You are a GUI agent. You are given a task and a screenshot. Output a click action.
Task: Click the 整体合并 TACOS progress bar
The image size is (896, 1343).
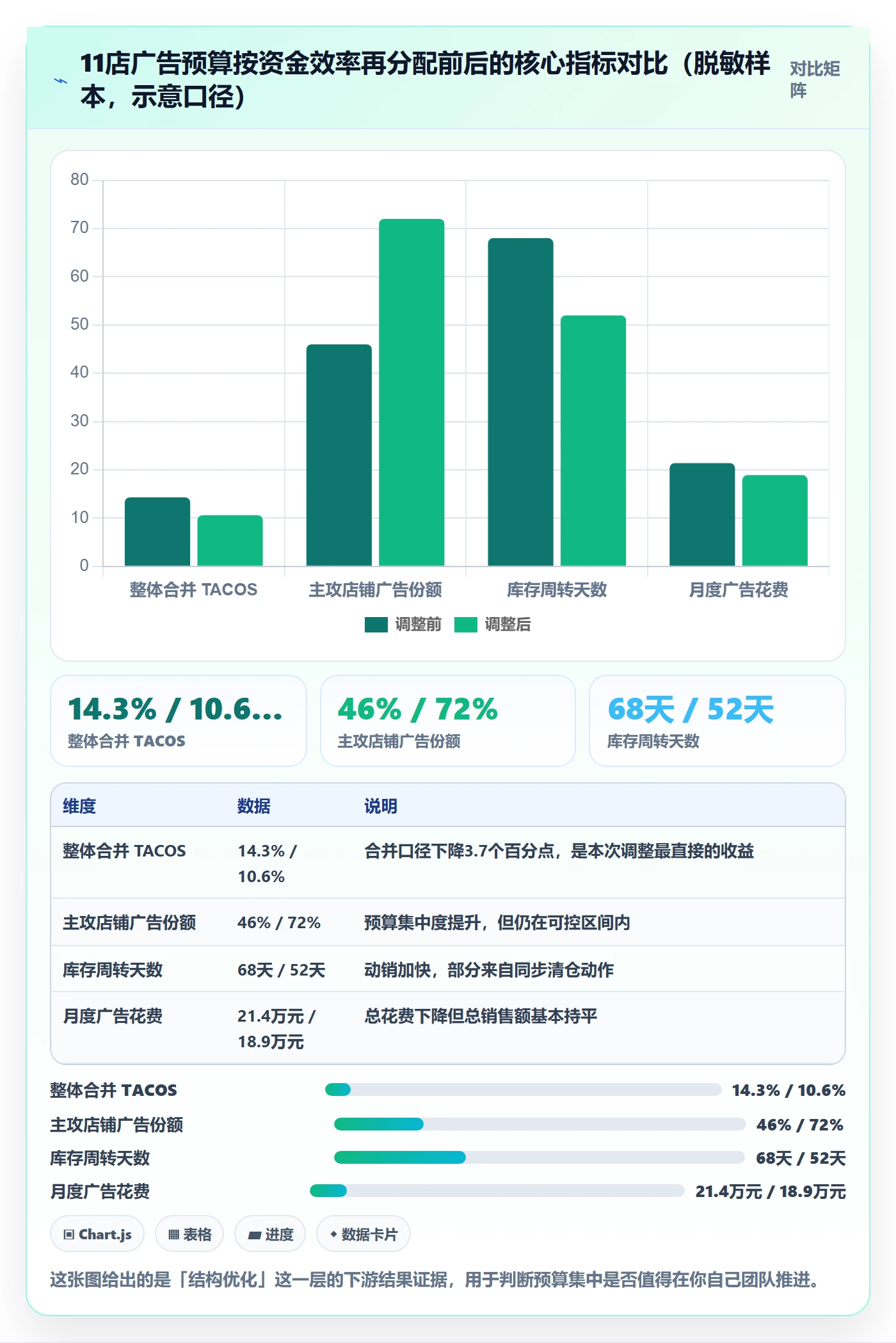tap(523, 1090)
